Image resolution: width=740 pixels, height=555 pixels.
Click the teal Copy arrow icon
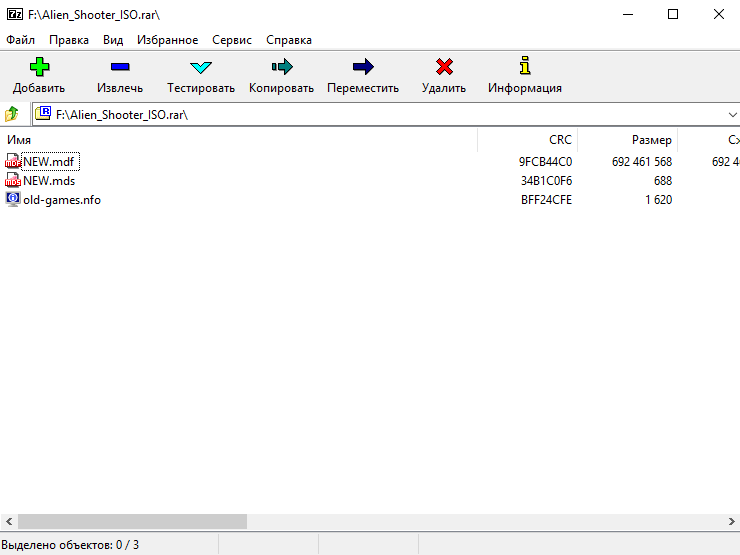(x=282, y=67)
